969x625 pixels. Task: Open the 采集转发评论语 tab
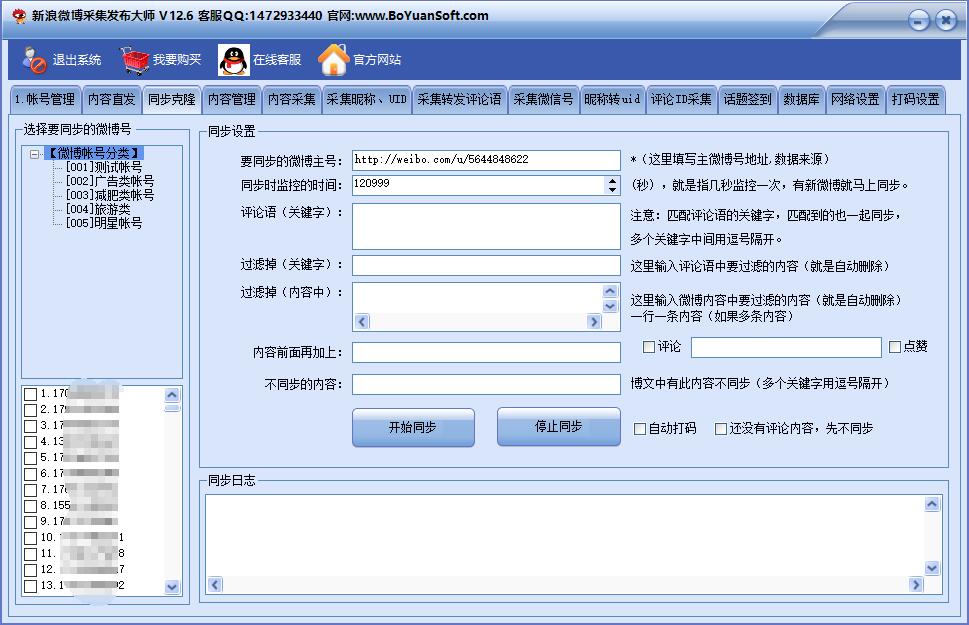[x=459, y=100]
